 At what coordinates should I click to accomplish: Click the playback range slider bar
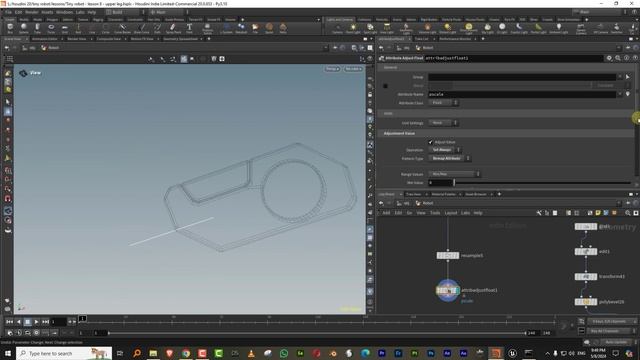coord(317,333)
